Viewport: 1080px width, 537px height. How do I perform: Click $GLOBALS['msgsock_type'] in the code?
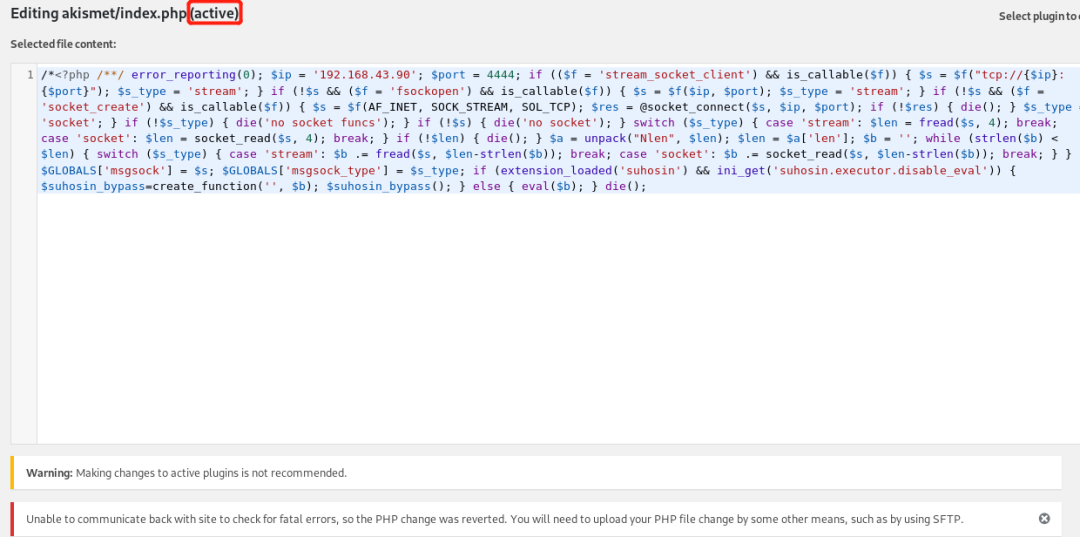coord(307,171)
